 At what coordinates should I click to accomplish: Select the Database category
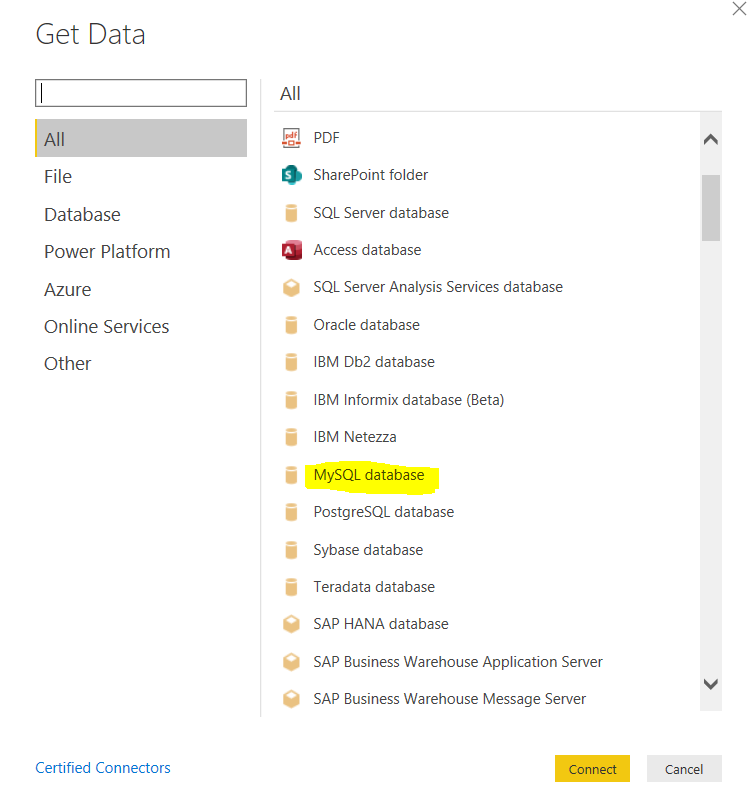(82, 214)
